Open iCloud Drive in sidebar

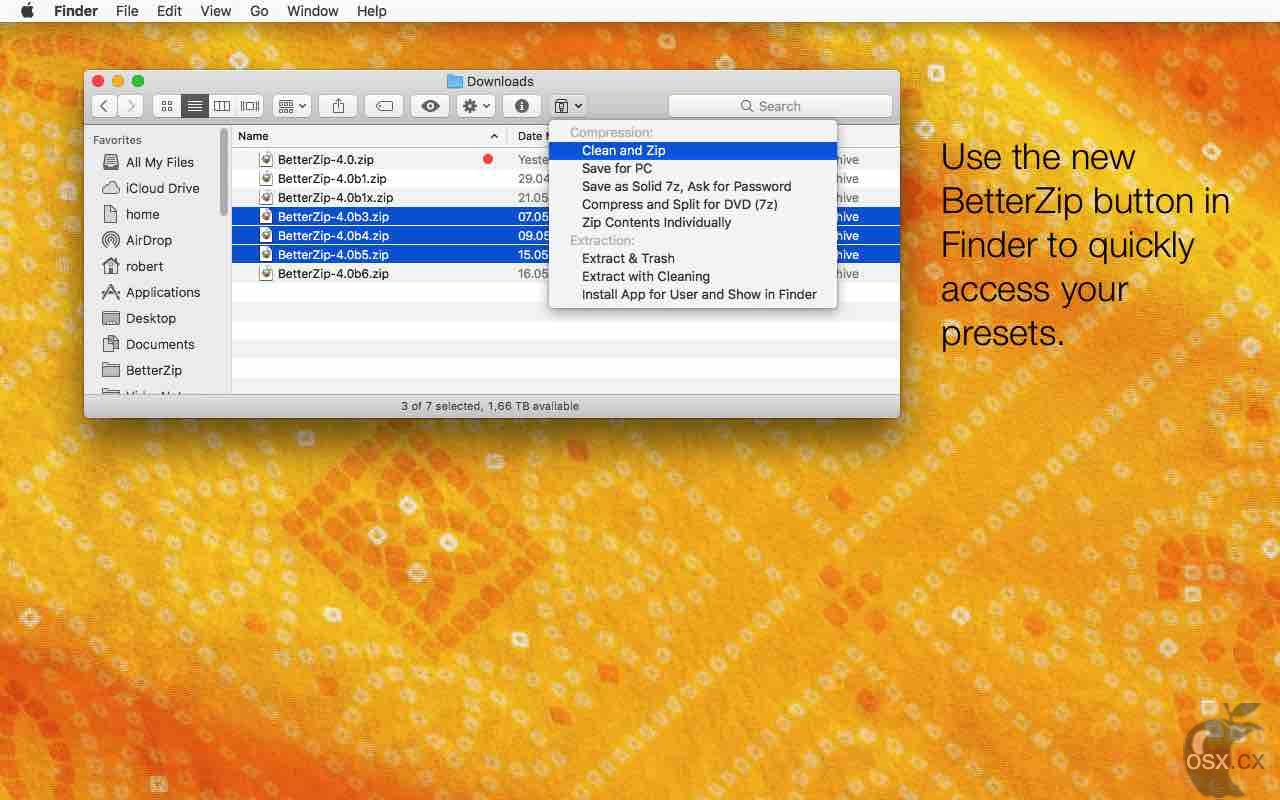pos(162,188)
